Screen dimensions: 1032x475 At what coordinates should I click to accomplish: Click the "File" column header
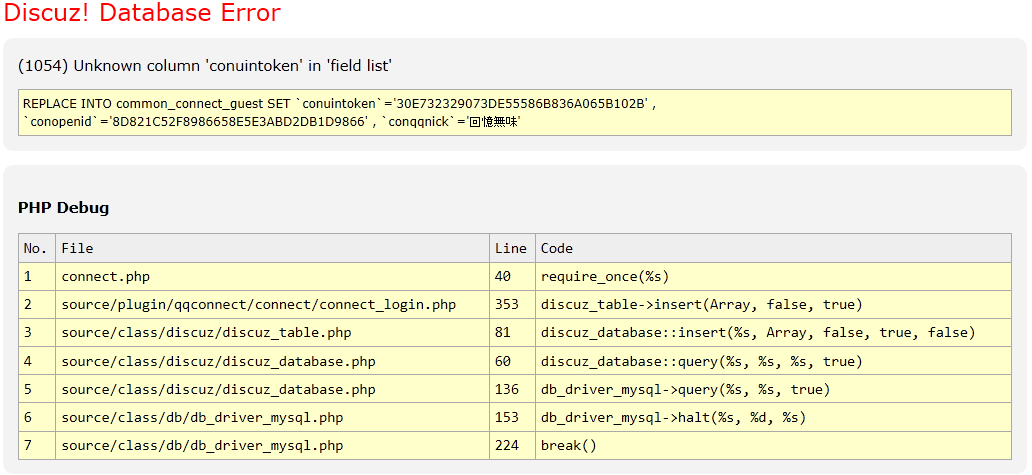(x=78, y=248)
